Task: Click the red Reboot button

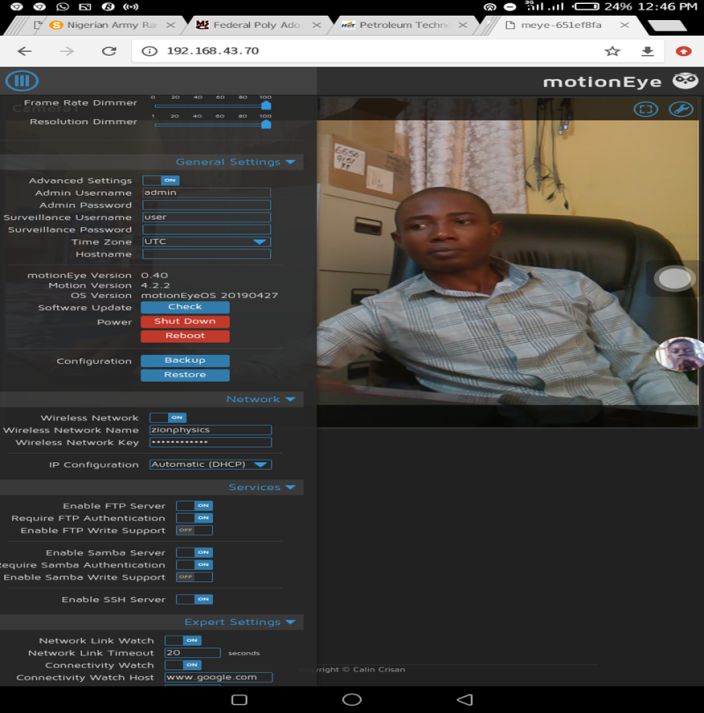Action: click(x=185, y=336)
